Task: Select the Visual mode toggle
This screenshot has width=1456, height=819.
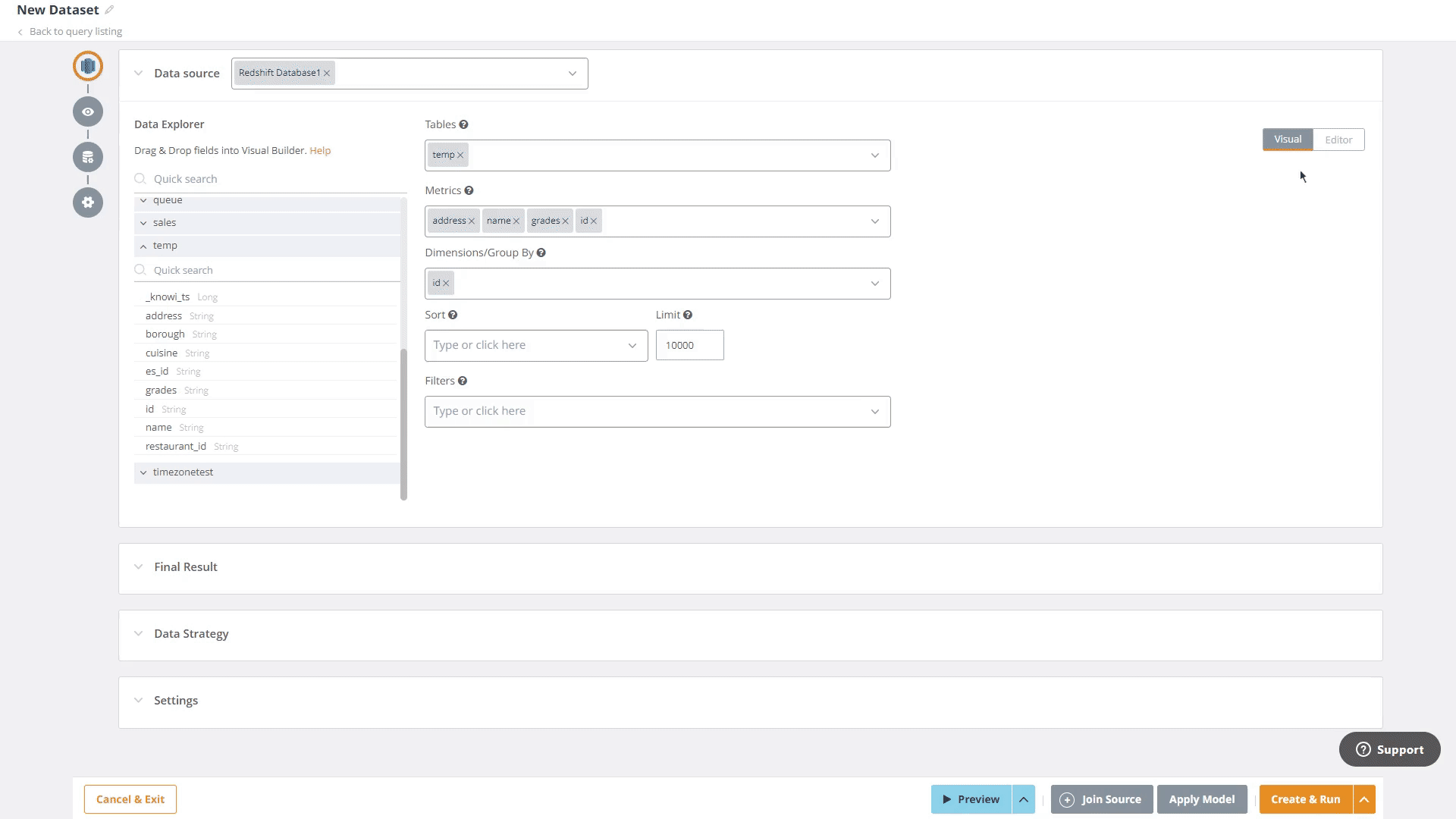Action: click(1287, 140)
